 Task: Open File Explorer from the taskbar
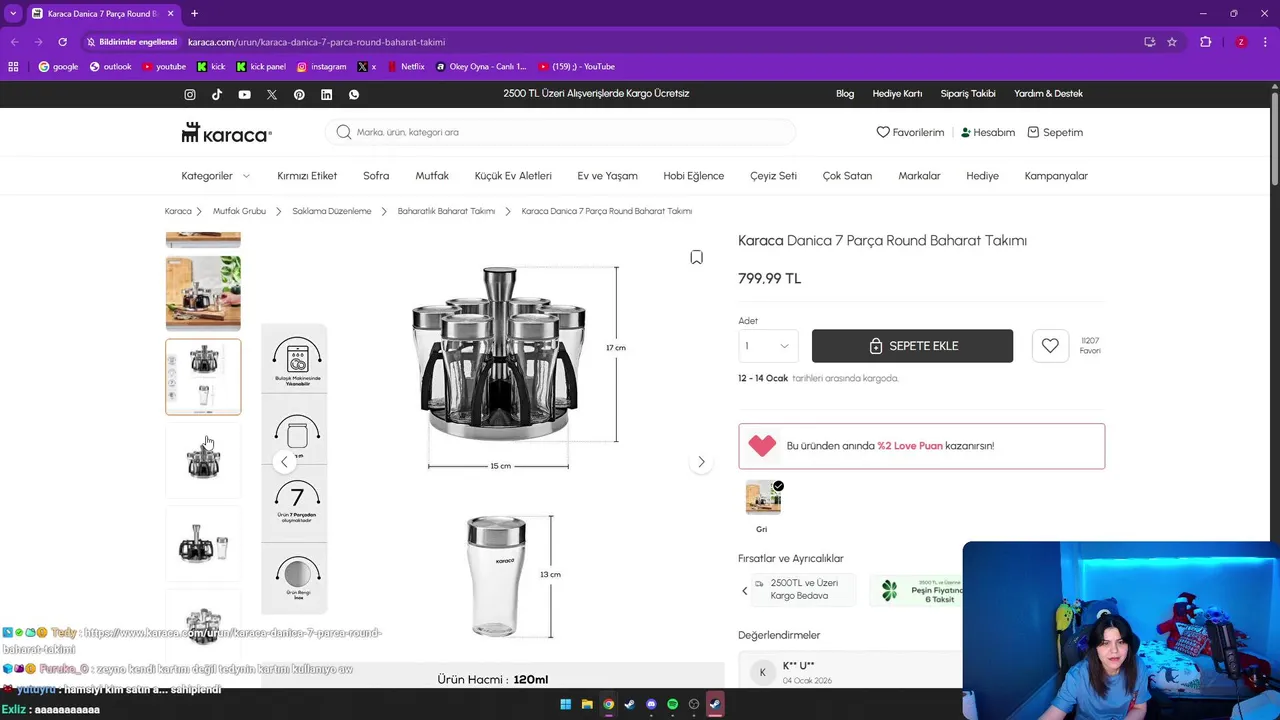pyautogui.click(x=587, y=704)
